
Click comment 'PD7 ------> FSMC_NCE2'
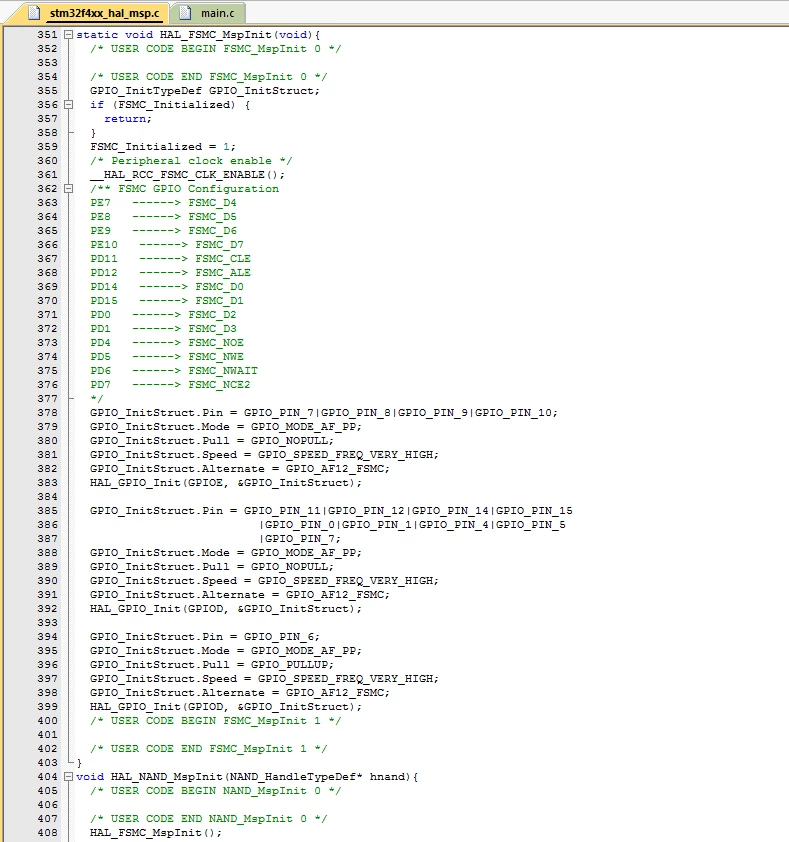pyautogui.click(x=170, y=384)
